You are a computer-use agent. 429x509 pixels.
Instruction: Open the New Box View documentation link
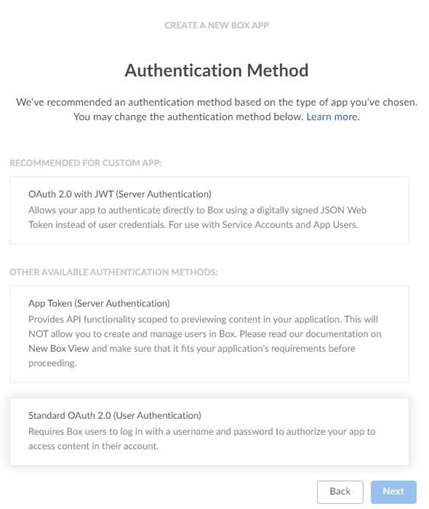tap(59, 349)
